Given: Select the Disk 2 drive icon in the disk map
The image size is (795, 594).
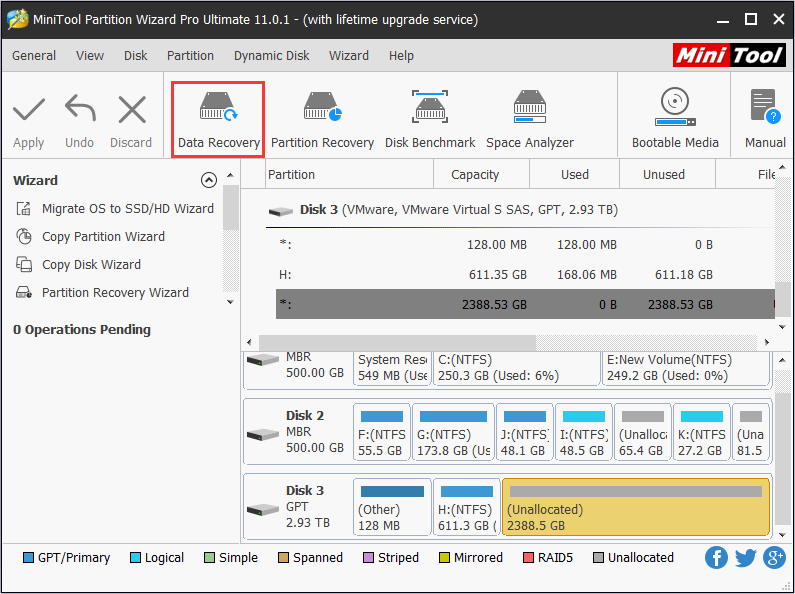Looking at the screenshot, I should click(263, 434).
